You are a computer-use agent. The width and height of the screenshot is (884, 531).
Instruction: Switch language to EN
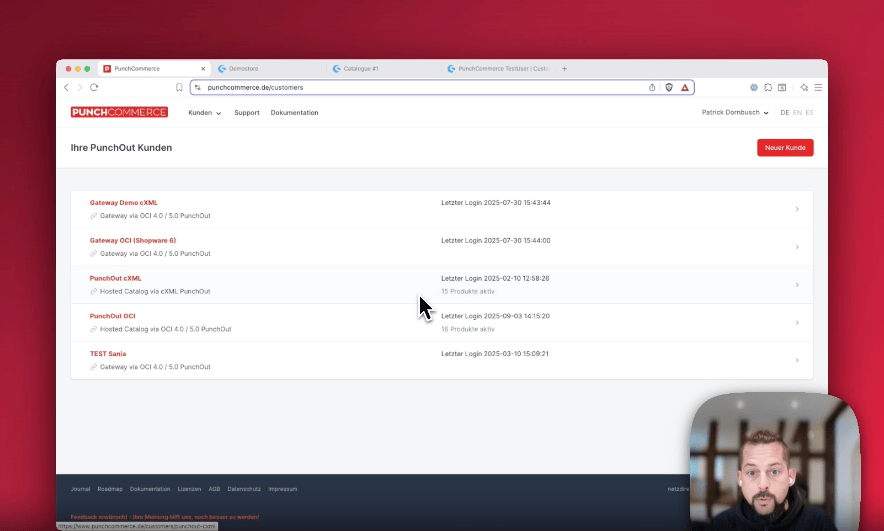pyautogui.click(x=797, y=113)
